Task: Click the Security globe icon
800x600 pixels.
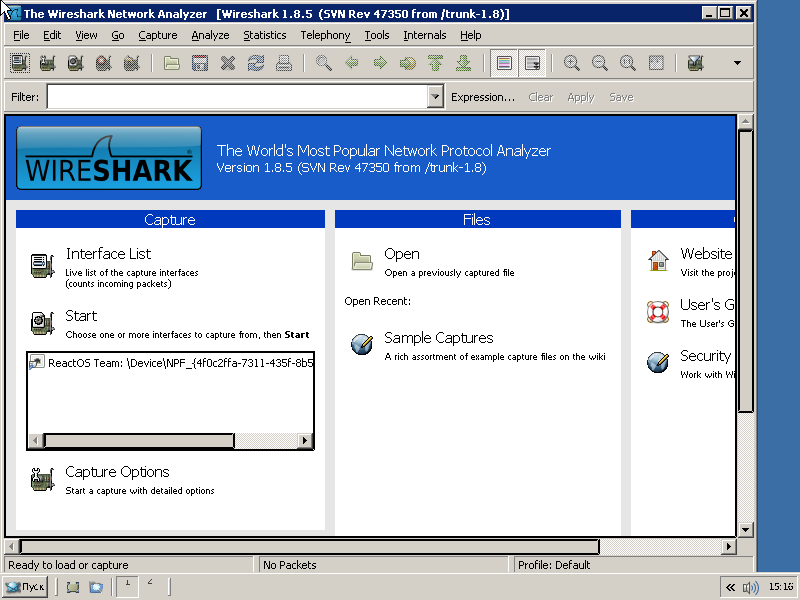Action: tap(658, 362)
